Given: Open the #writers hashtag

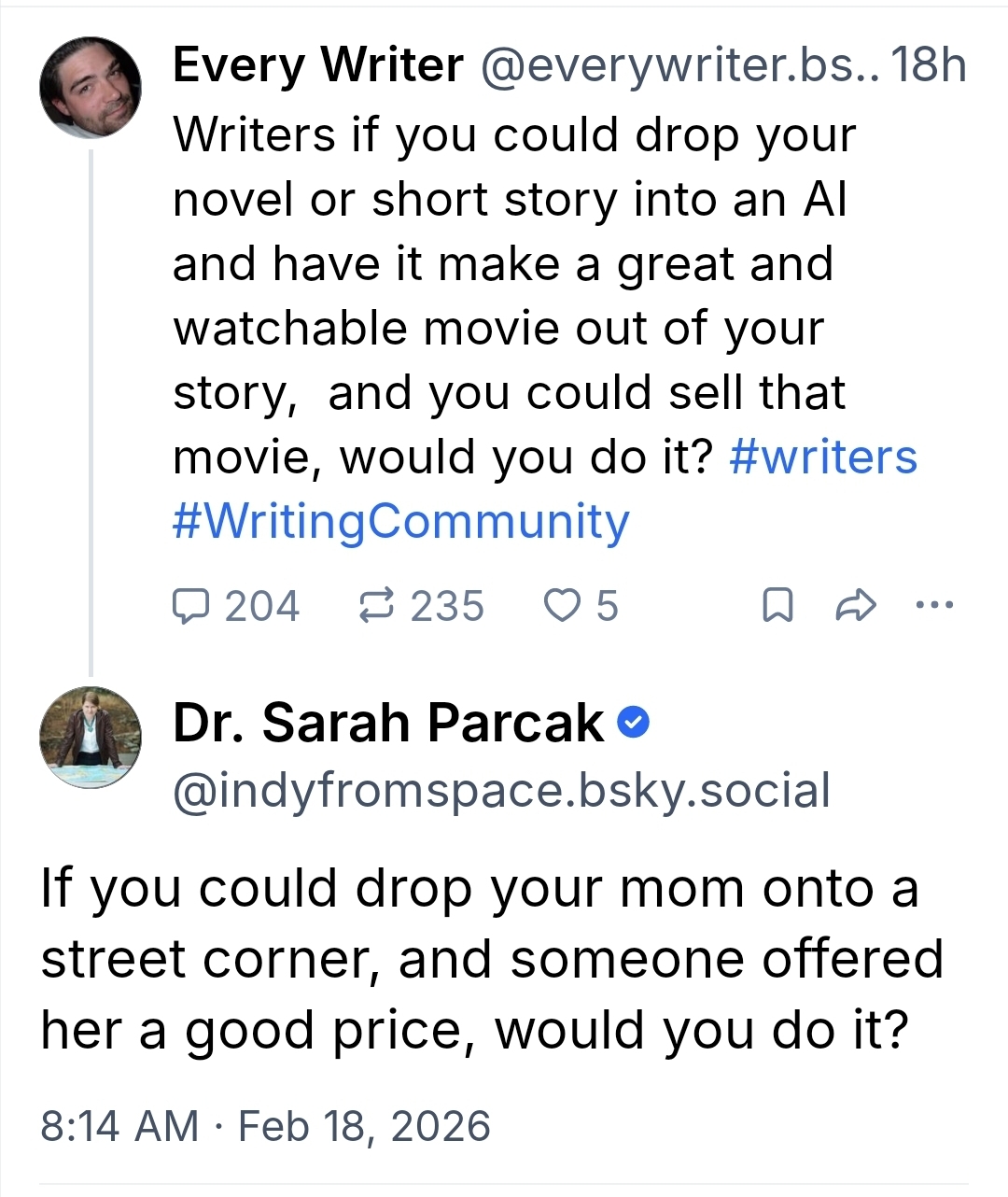Looking at the screenshot, I should [x=823, y=457].
